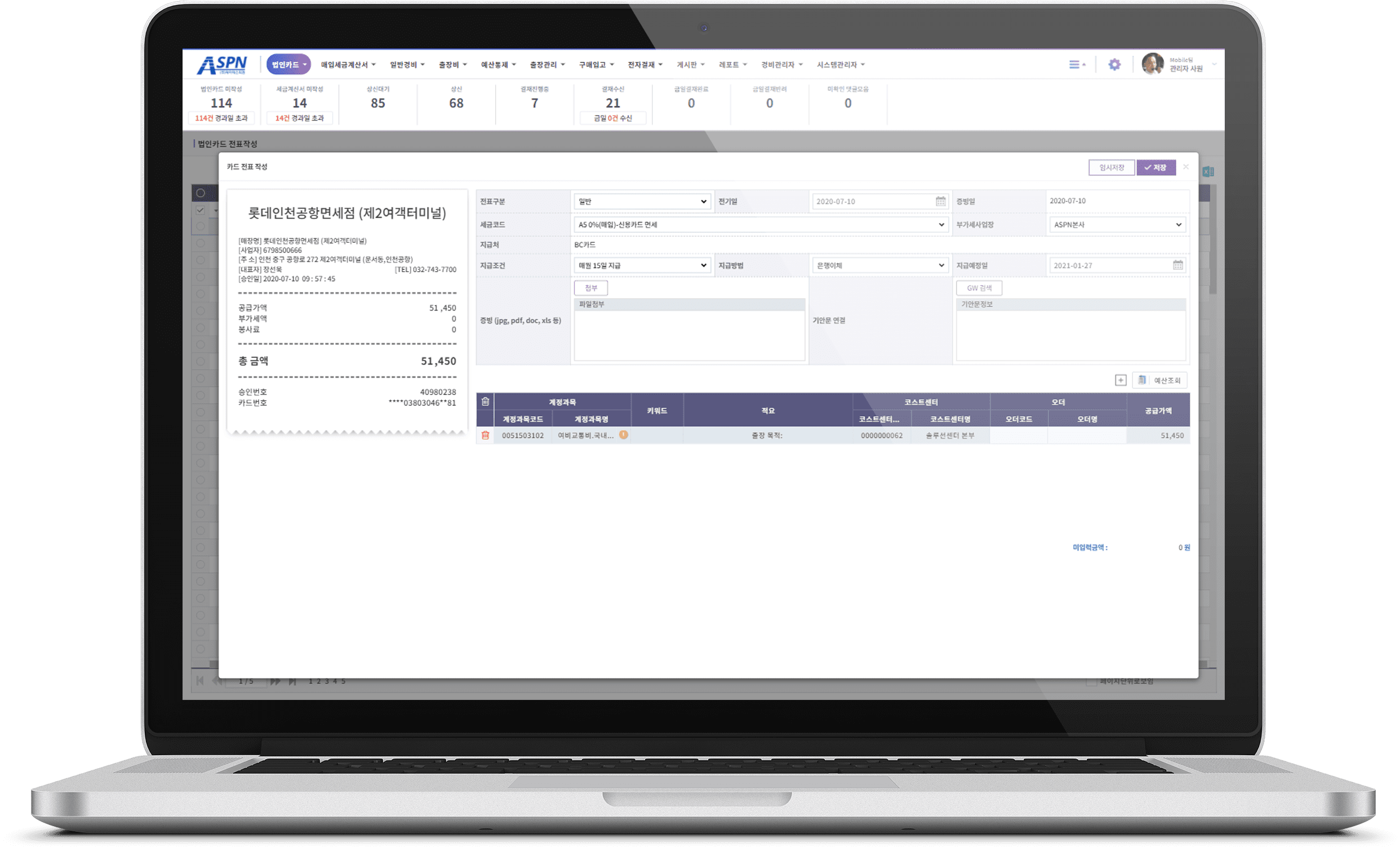Viewport: 1400px width, 847px height.
Task: Go to first page icon in pager
Action: pyautogui.click(x=200, y=681)
